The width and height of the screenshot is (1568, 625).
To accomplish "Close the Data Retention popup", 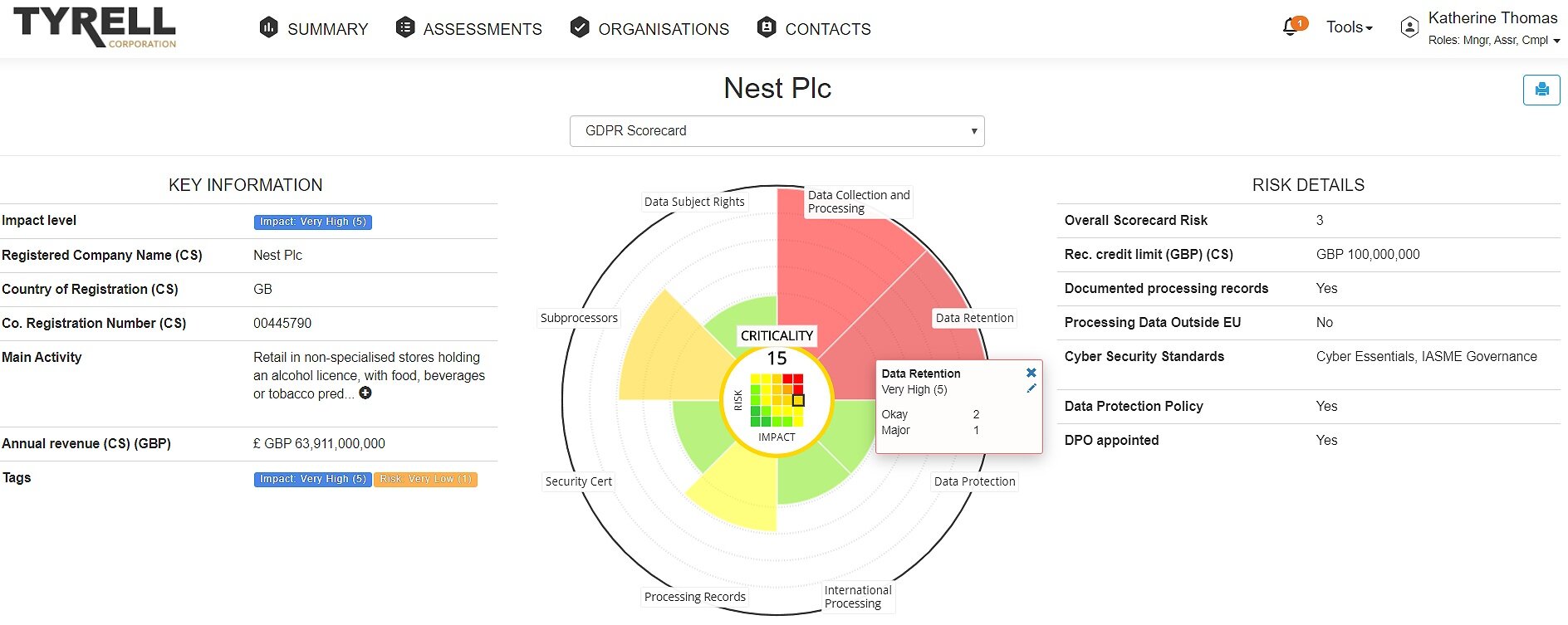I will pyautogui.click(x=1031, y=373).
